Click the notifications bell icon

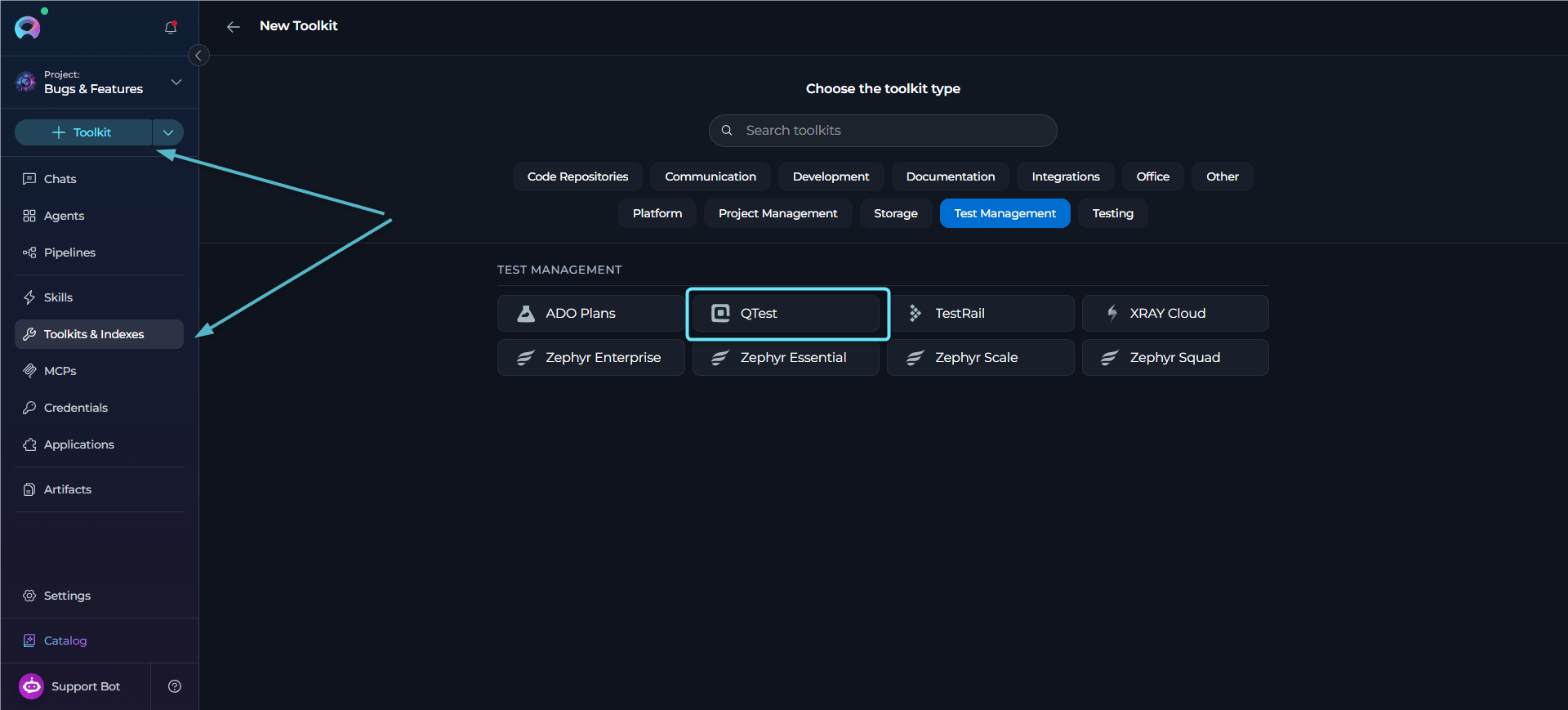(x=171, y=28)
